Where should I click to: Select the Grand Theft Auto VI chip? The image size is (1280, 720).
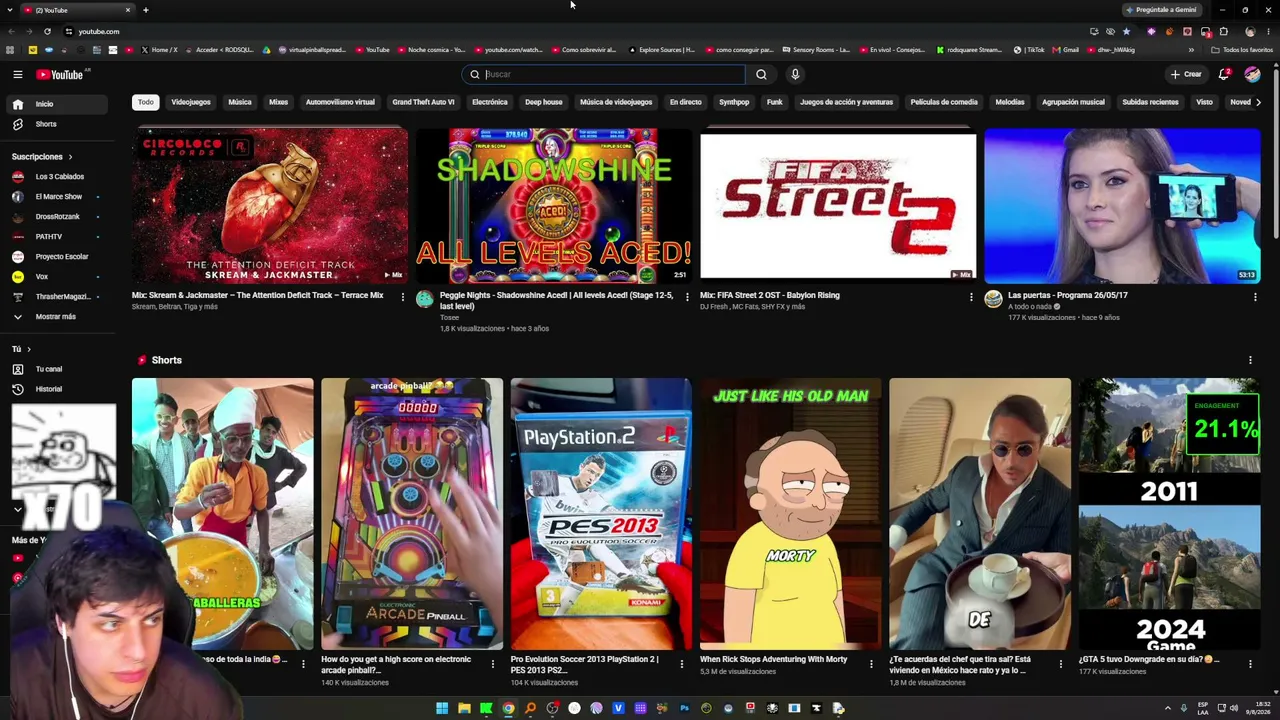click(x=423, y=102)
